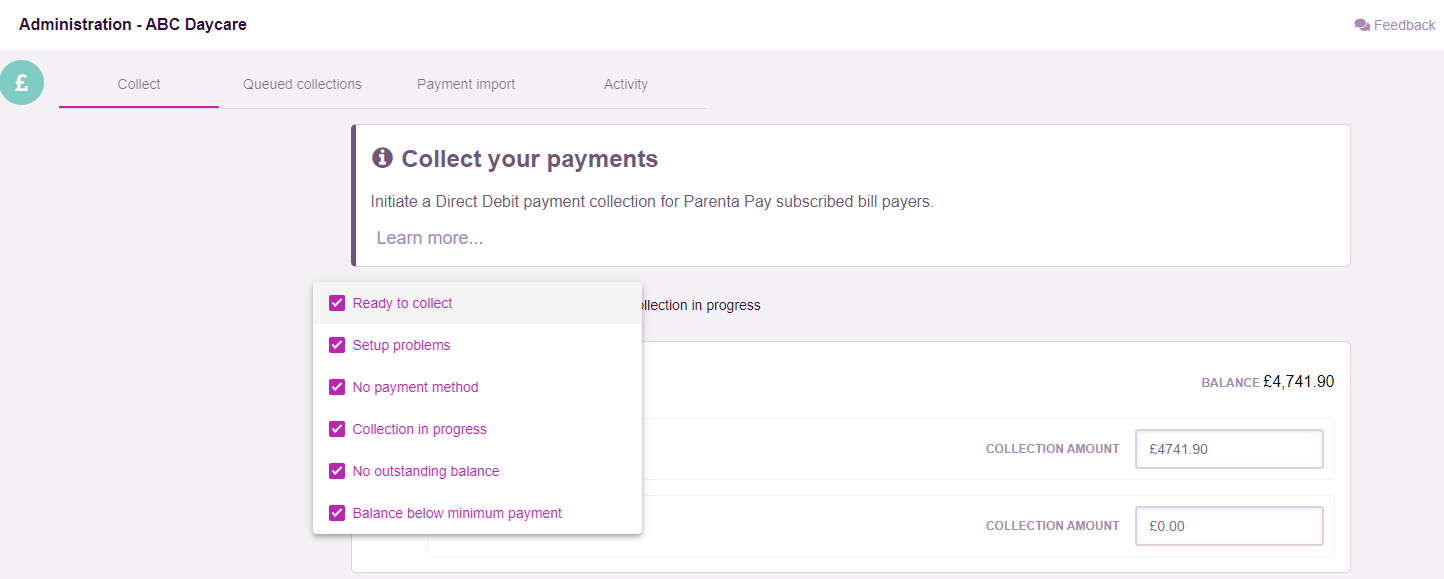The image size is (1444, 579).
Task: Click the £0.00 collection amount field
Action: coord(1229,526)
